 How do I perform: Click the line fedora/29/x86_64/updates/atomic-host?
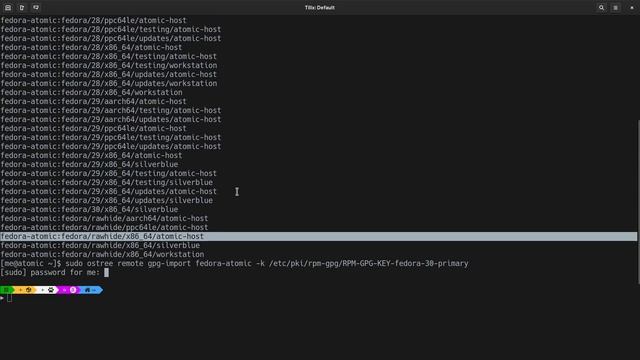click(x=109, y=191)
